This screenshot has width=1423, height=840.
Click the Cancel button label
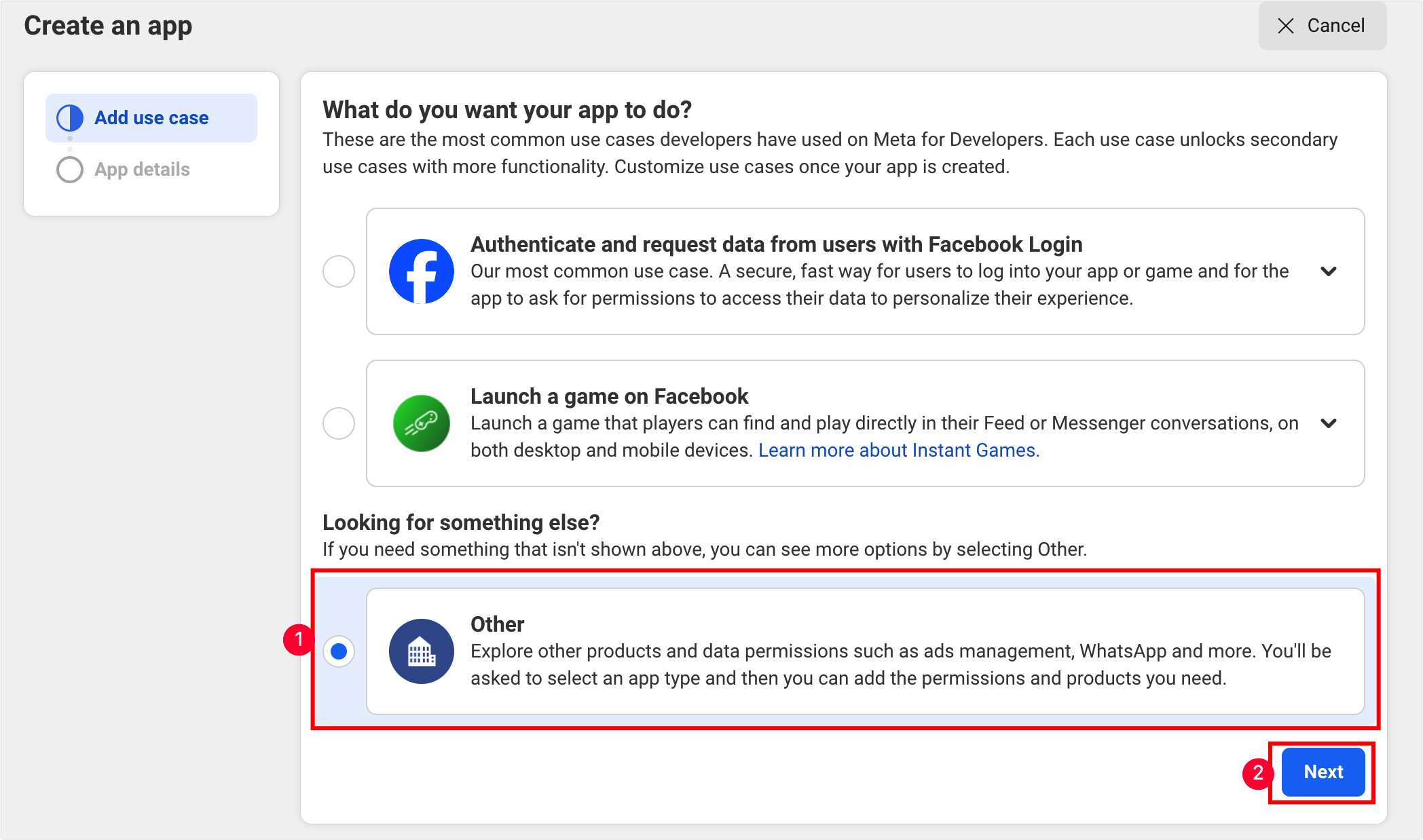click(1335, 26)
